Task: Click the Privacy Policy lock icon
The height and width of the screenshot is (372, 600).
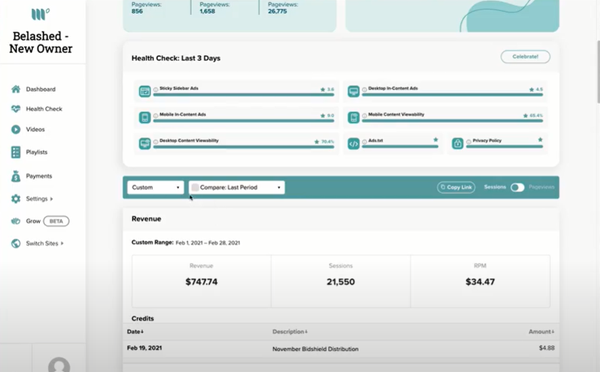Action: click(x=458, y=144)
